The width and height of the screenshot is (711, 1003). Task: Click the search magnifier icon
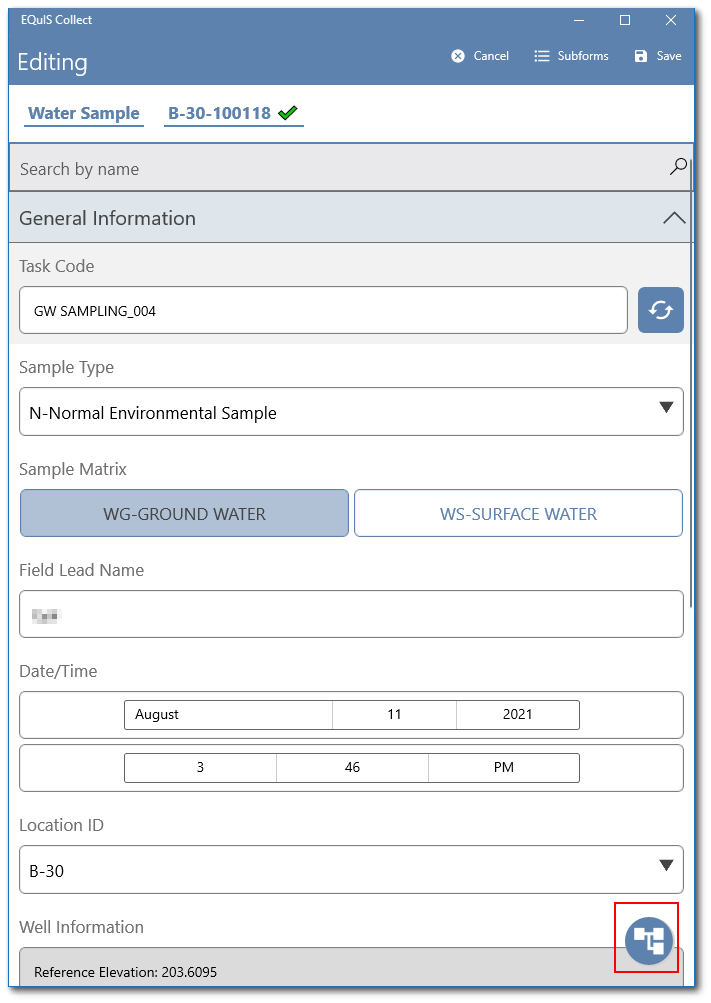click(x=678, y=167)
